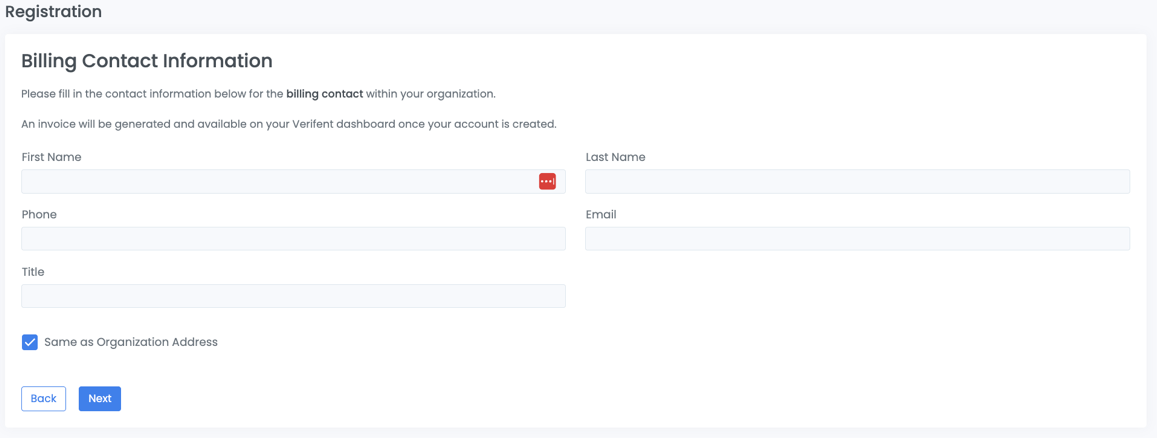Click the 'Phone' field label
Screen dimensions: 1157x438
[x=39, y=215]
